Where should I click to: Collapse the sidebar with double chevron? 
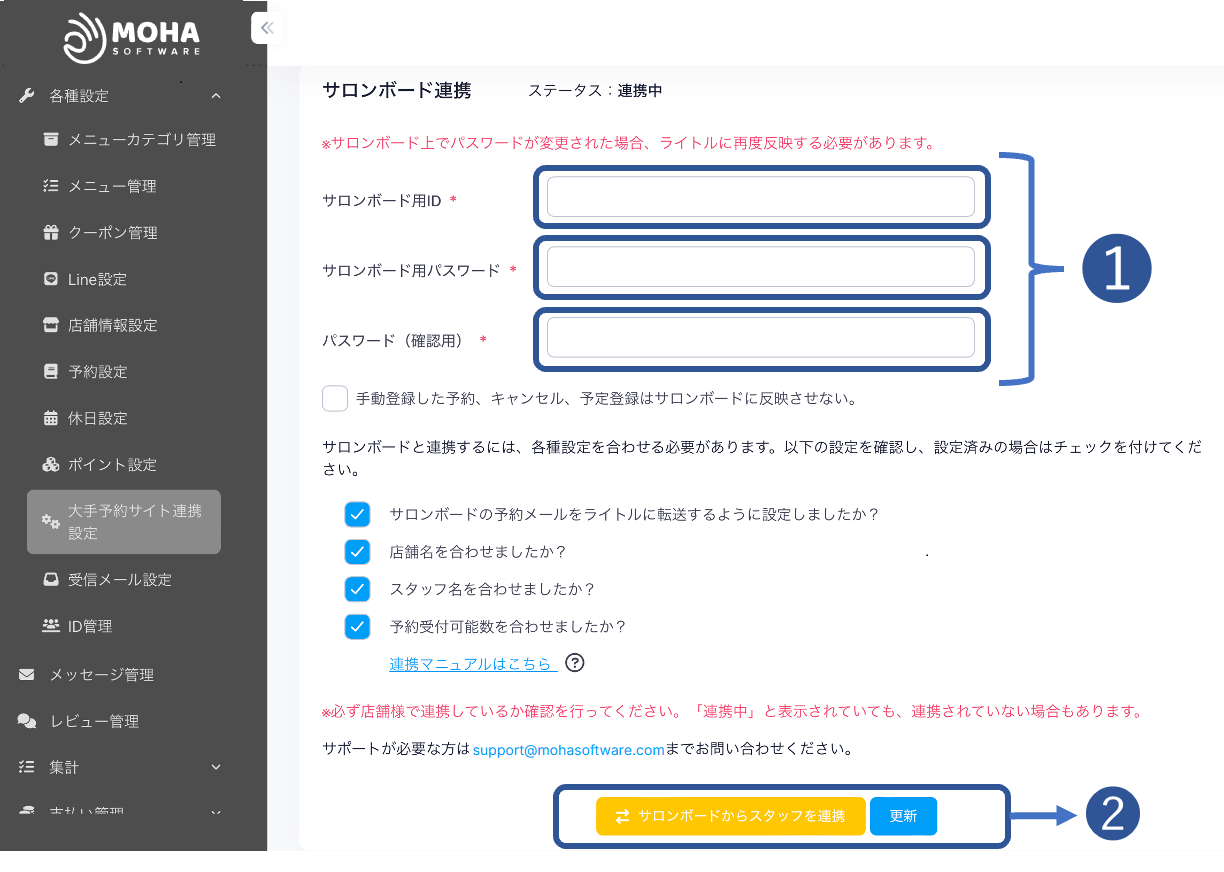click(x=267, y=28)
